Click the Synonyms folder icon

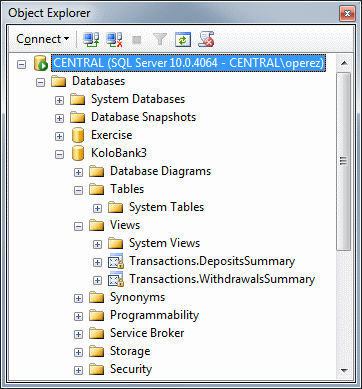(x=97, y=297)
